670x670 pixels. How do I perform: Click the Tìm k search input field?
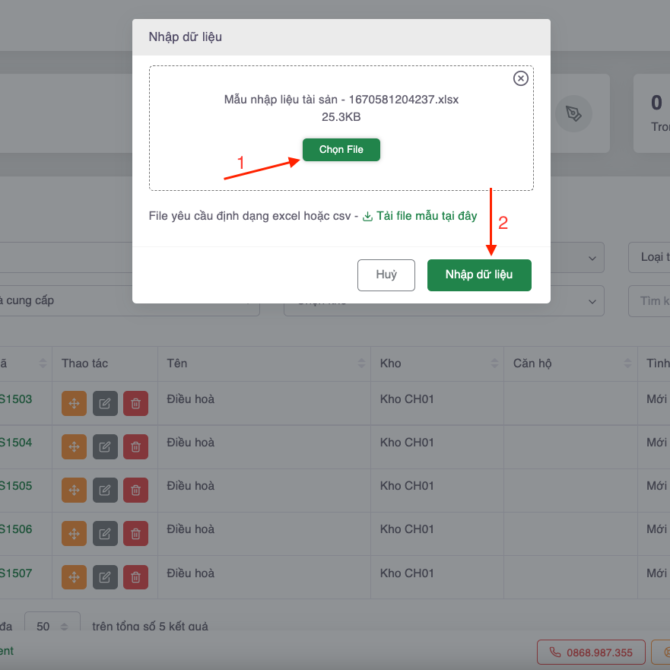[652, 300]
